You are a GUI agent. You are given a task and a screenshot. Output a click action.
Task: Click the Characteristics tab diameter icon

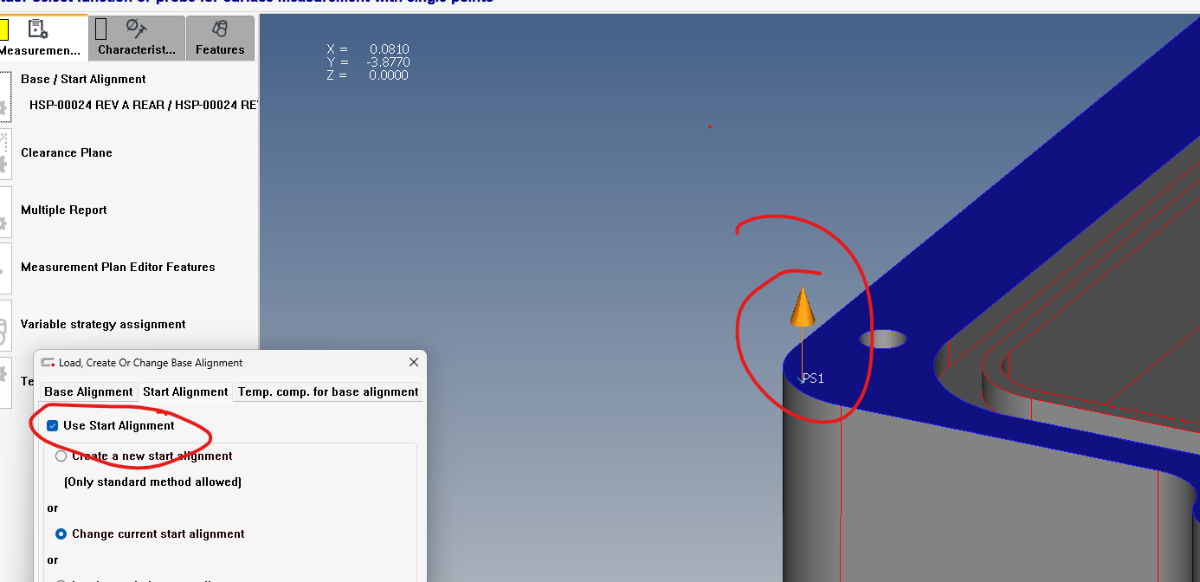point(137,29)
